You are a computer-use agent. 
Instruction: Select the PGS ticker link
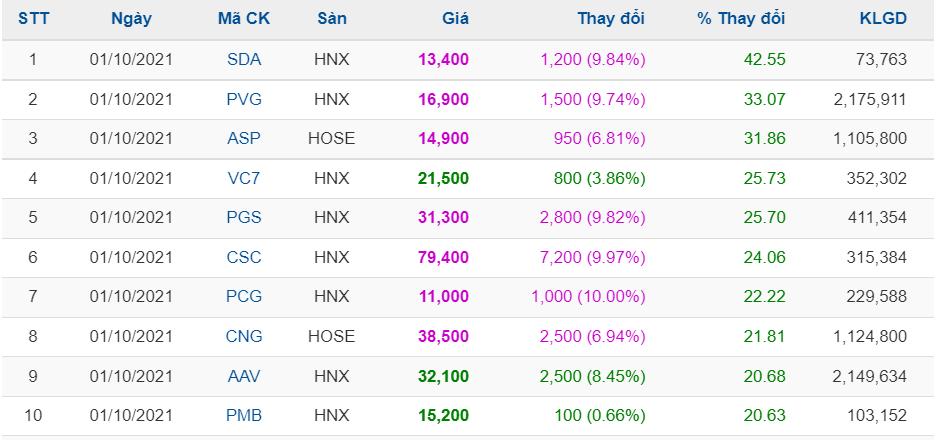pos(244,218)
